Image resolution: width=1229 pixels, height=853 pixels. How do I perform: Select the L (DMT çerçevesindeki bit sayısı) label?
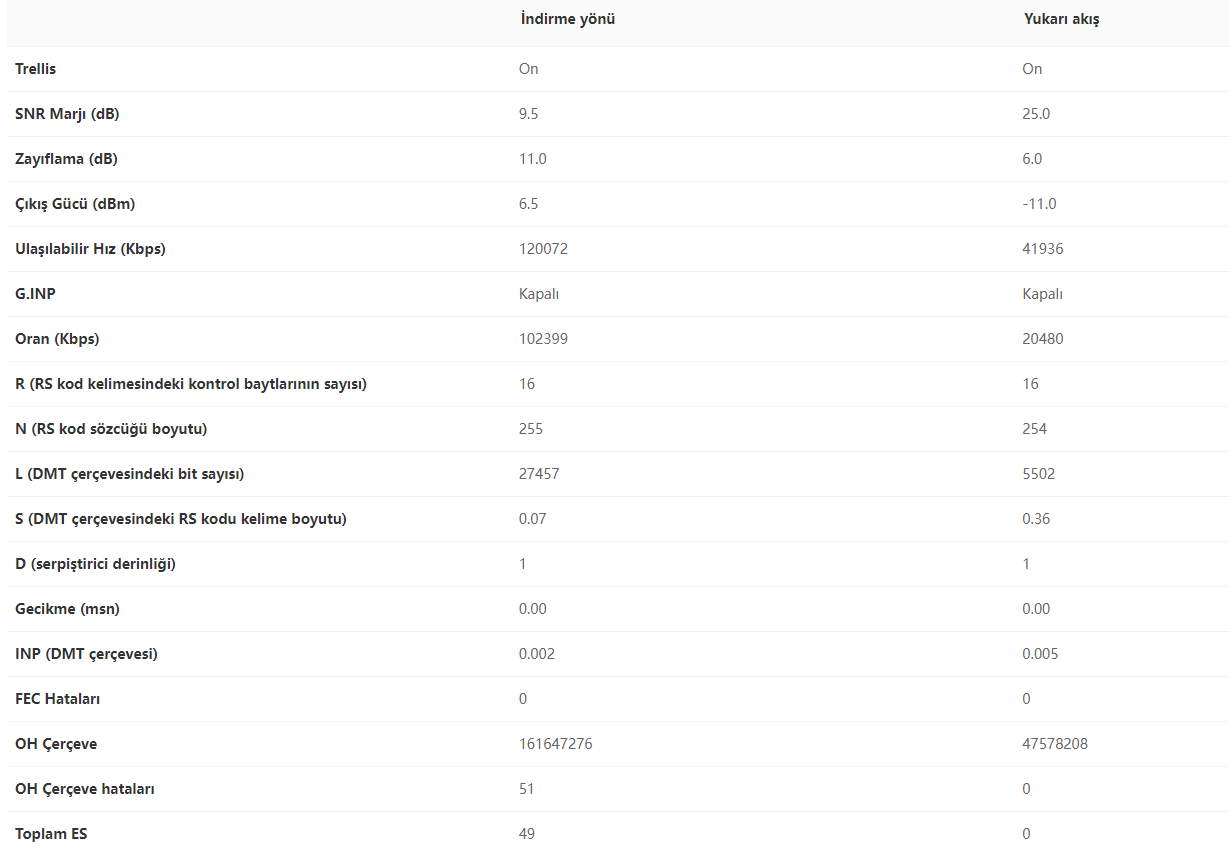pos(130,474)
